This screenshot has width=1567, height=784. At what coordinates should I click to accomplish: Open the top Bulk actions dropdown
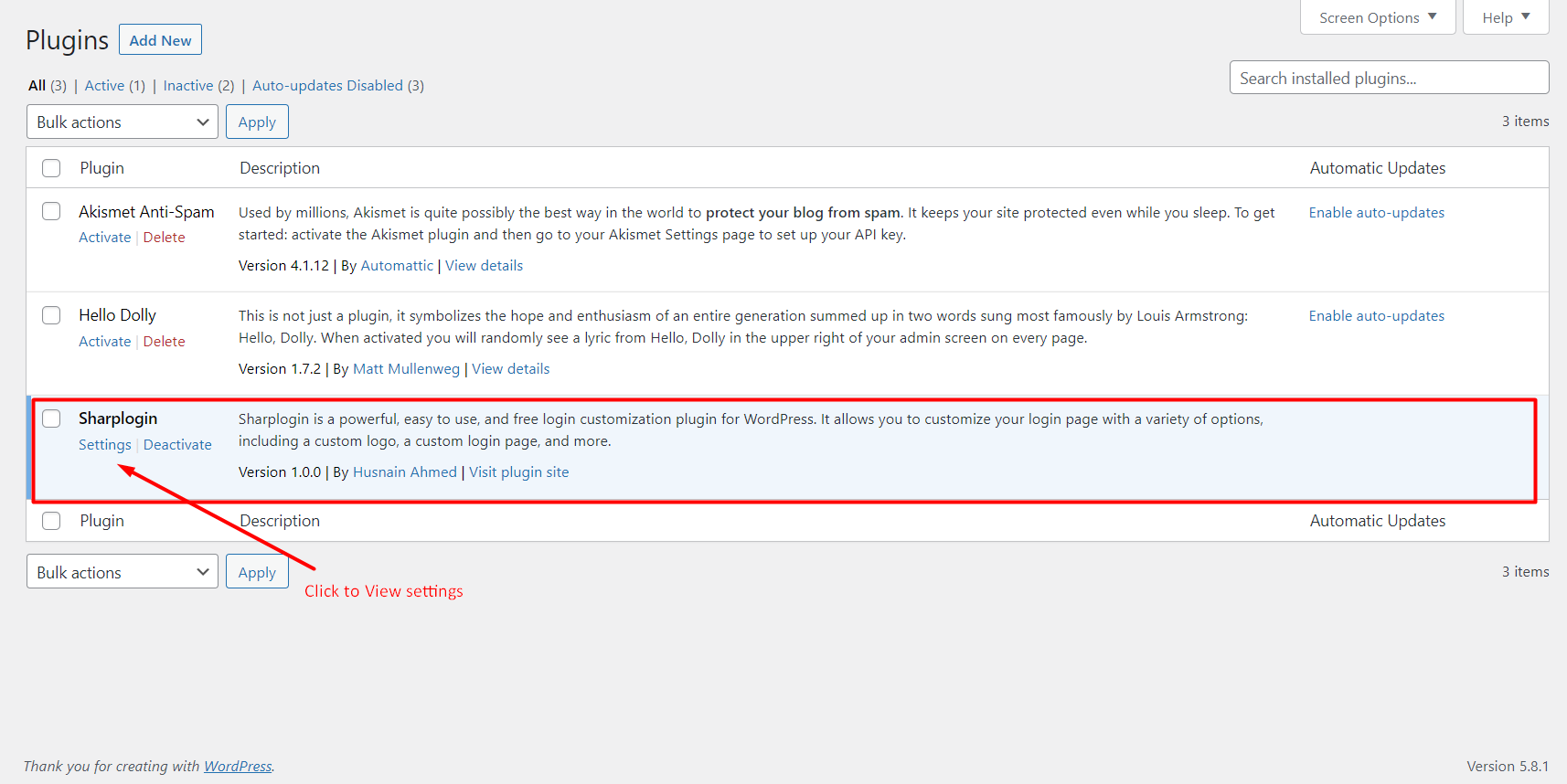122,121
